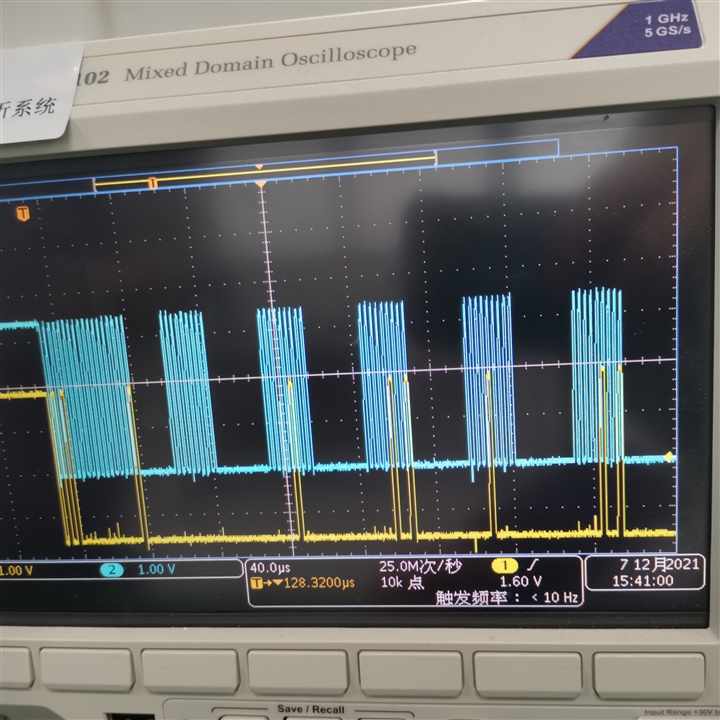Select the 40.0µs horizontal scale readout
Image resolution: width=720 pixels, height=720 pixels.
270,568
